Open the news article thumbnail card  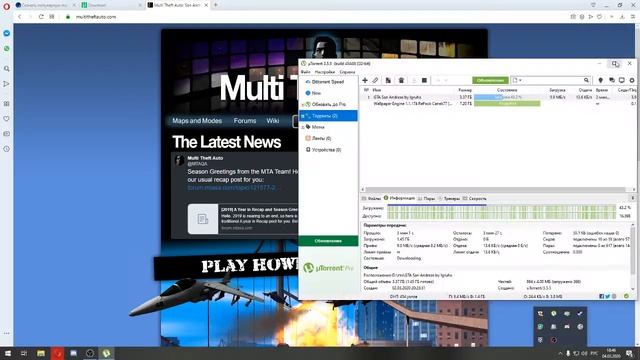coord(242,219)
